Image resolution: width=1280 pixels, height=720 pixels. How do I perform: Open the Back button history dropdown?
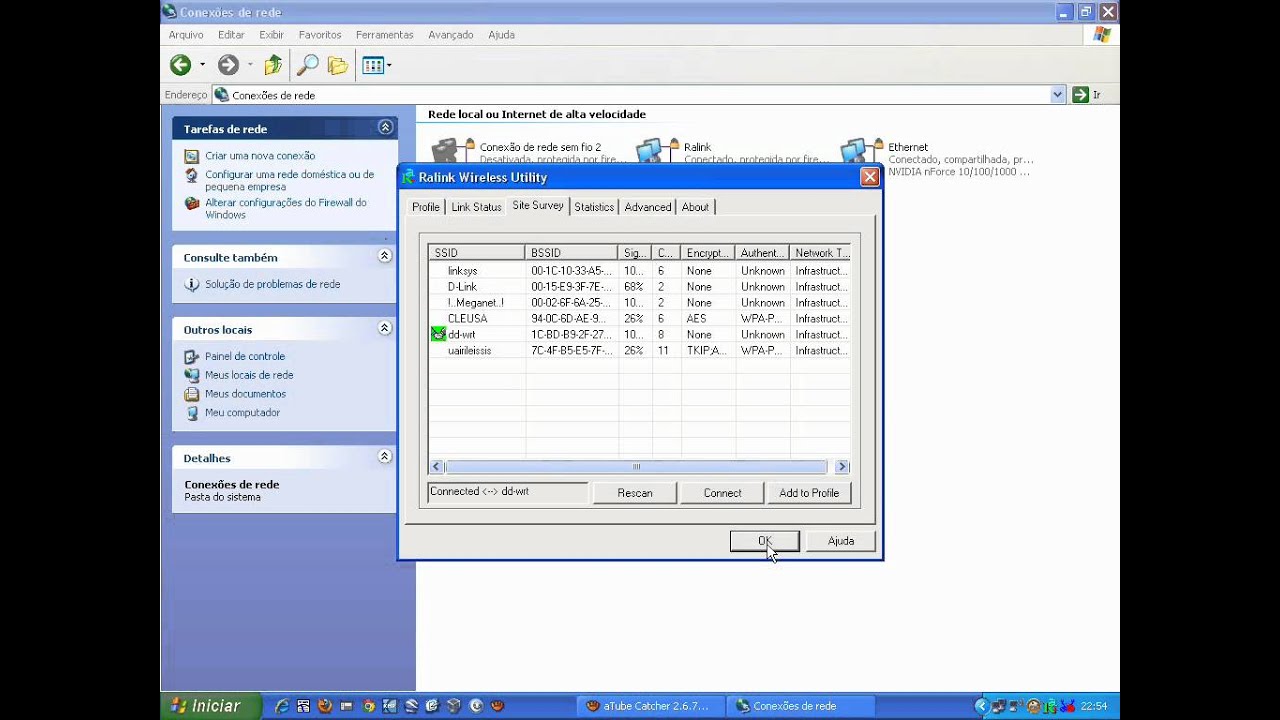(202, 66)
